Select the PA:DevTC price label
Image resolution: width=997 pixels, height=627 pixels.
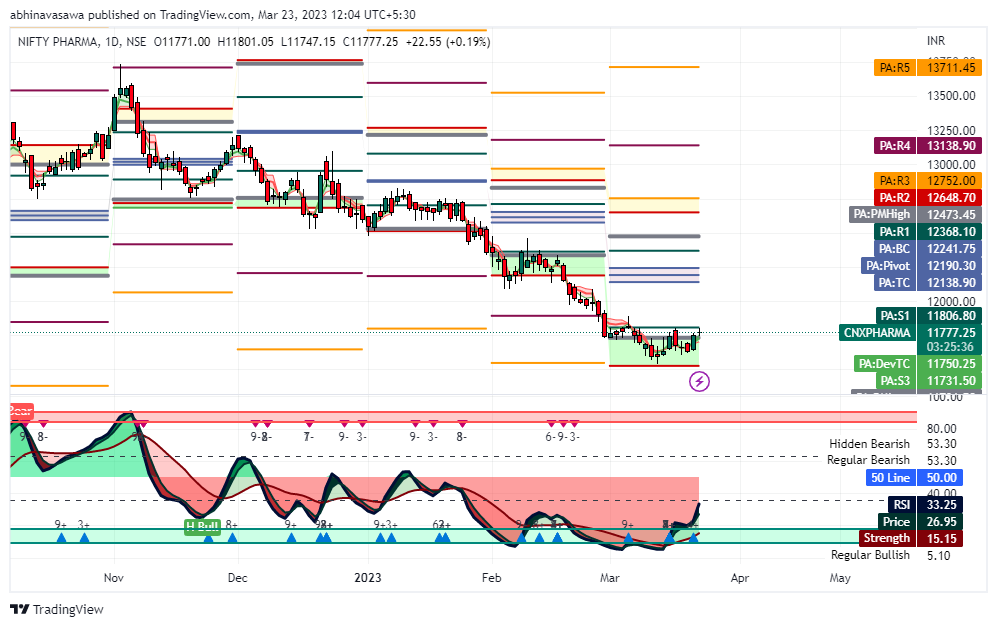click(884, 364)
